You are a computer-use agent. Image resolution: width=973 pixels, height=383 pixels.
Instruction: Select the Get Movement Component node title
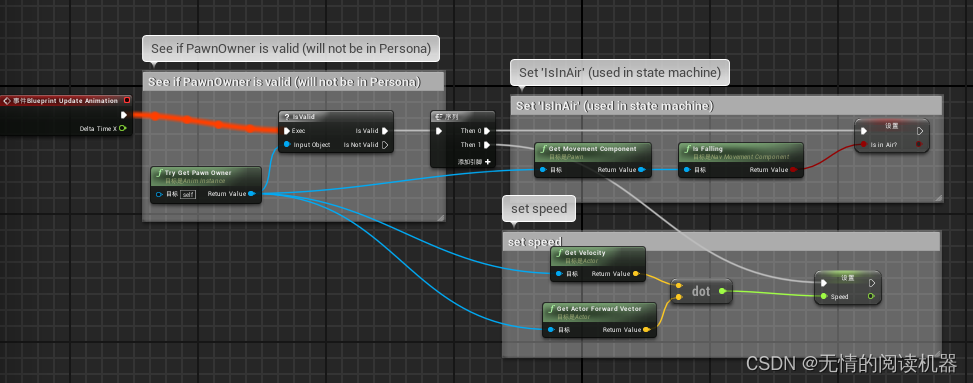pyautogui.click(x=592, y=148)
